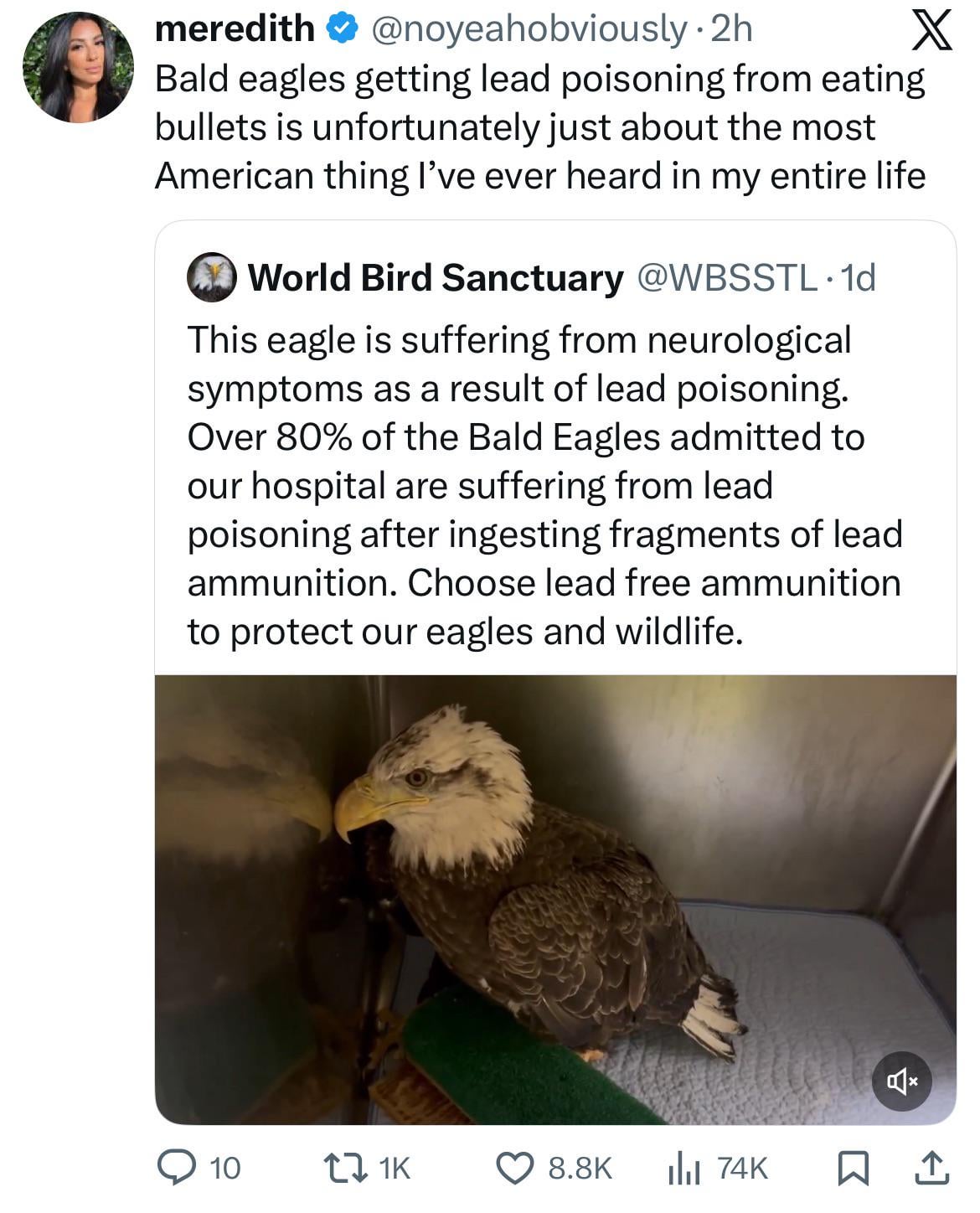Click the 2h timestamp
The image size is (980, 1213).
(x=731, y=30)
